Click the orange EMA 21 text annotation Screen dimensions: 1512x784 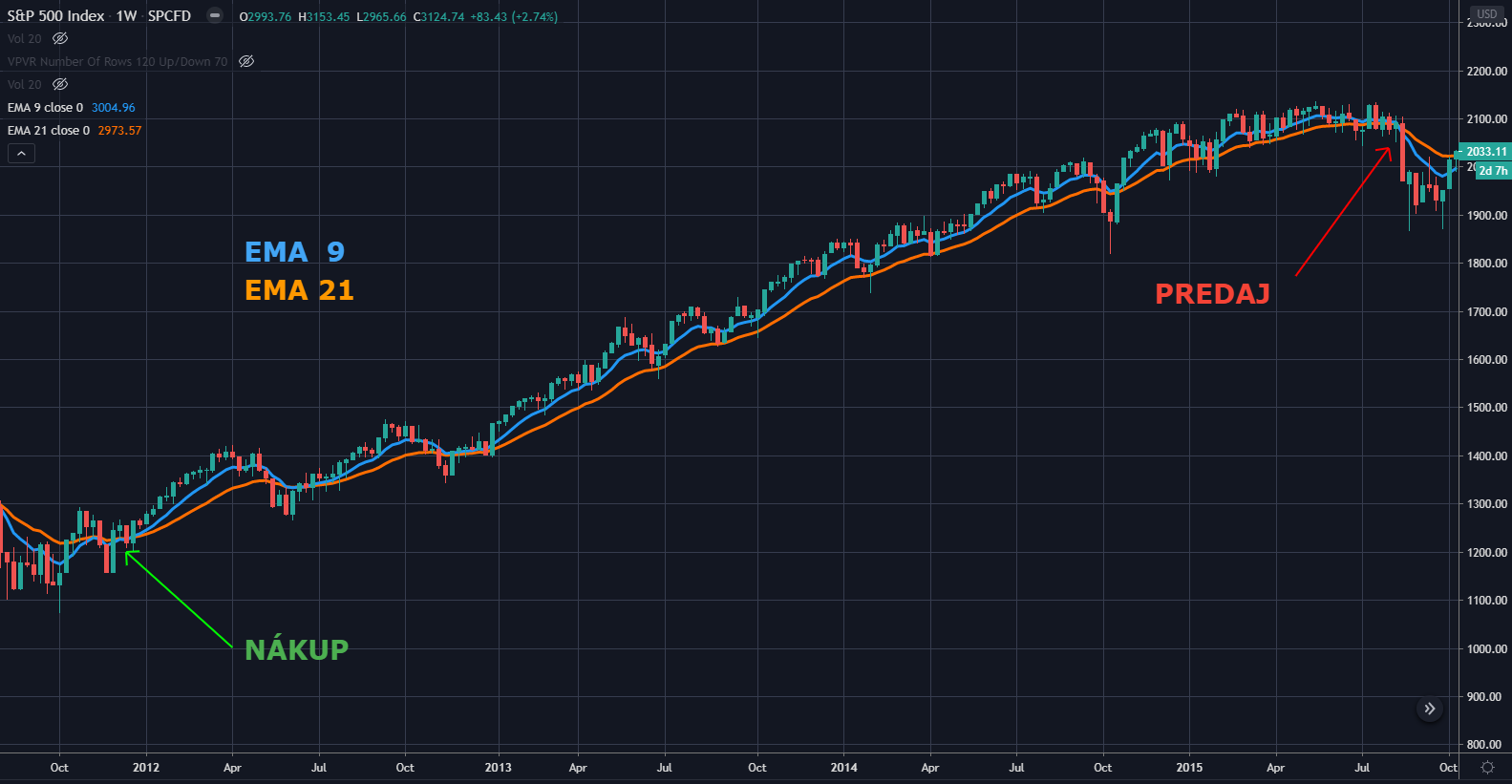(x=299, y=290)
